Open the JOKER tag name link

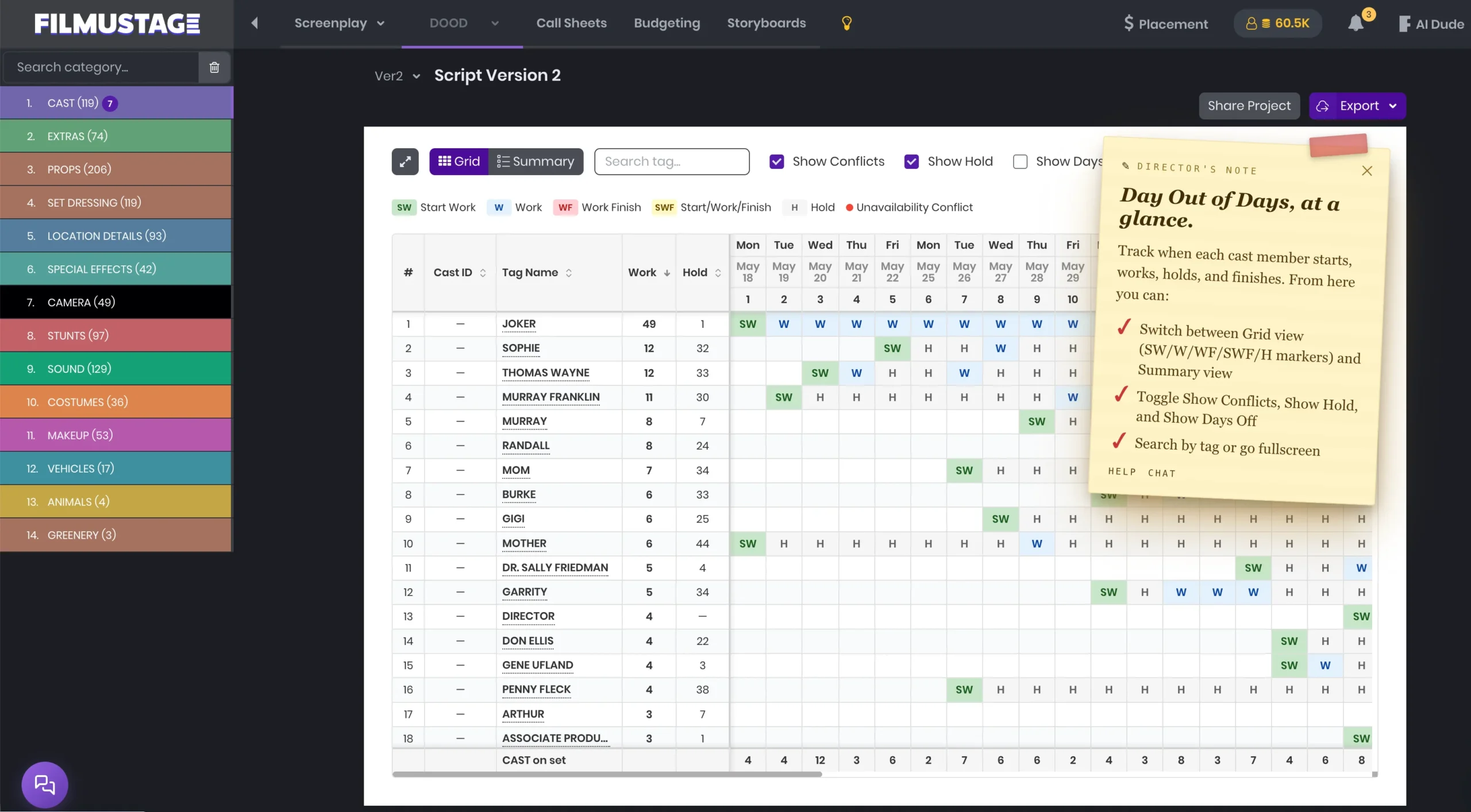coord(518,324)
